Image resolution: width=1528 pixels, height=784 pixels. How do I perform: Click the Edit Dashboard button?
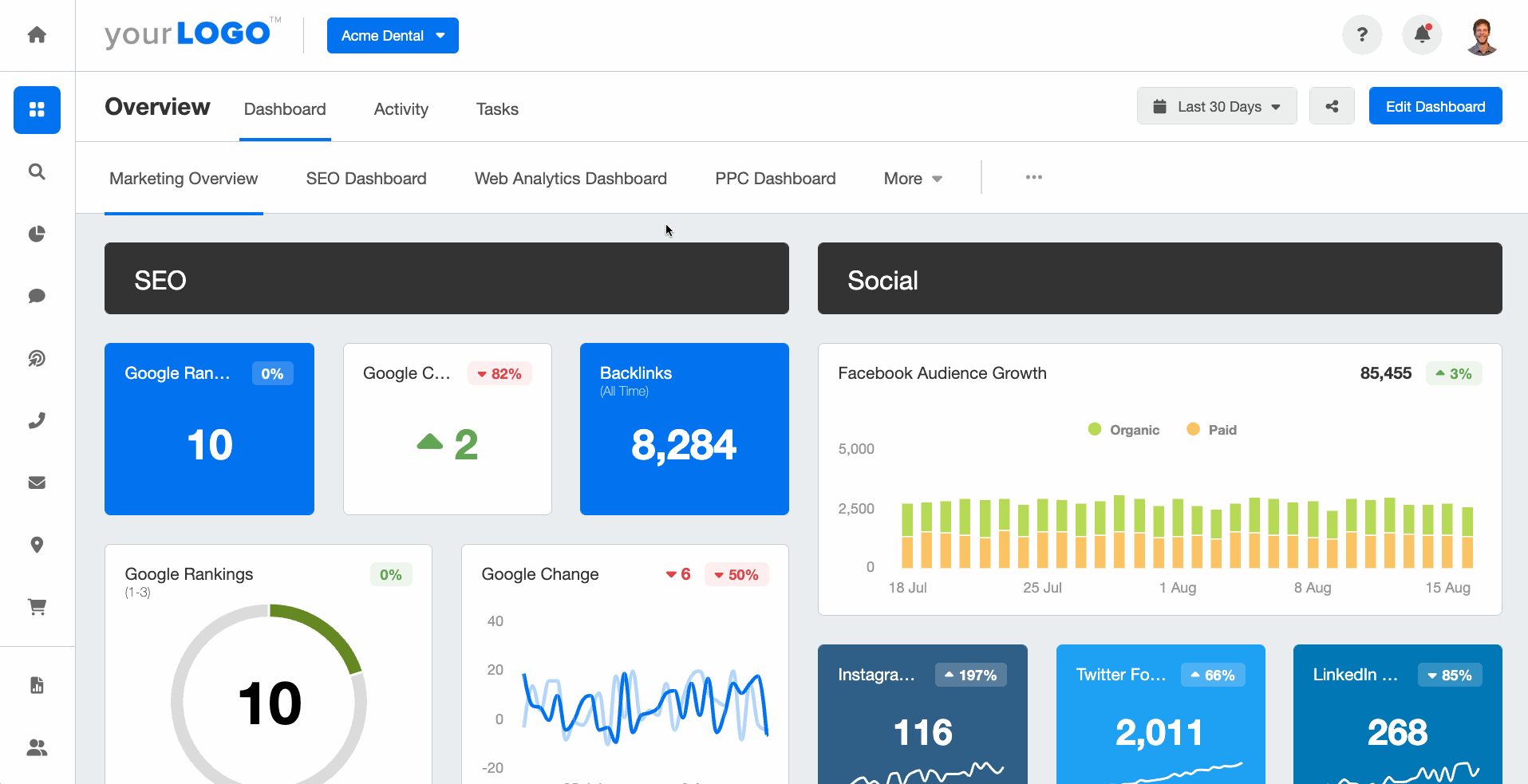pyautogui.click(x=1434, y=105)
